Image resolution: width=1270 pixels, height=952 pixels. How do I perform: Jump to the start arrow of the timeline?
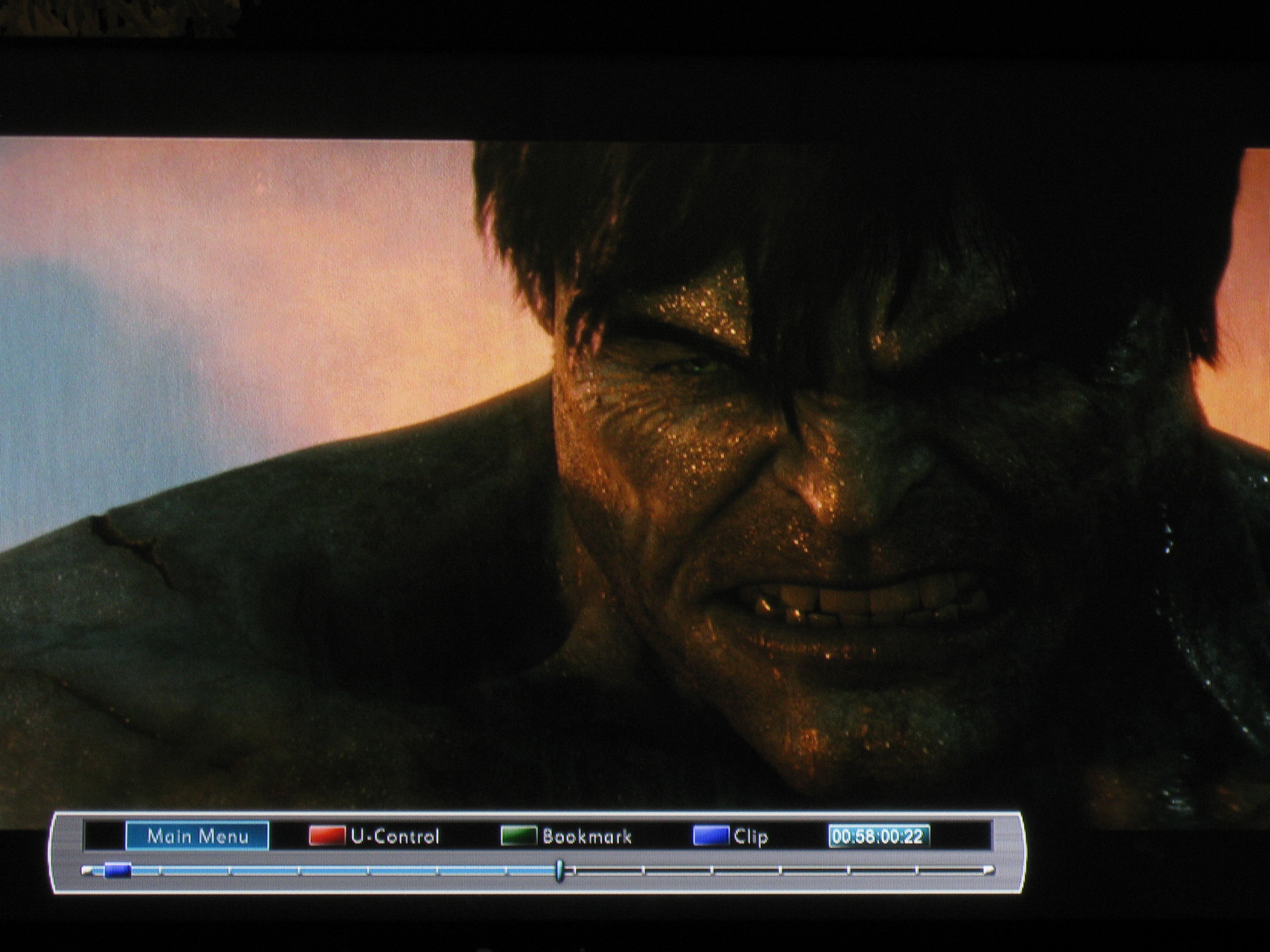(x=87, y=871)
